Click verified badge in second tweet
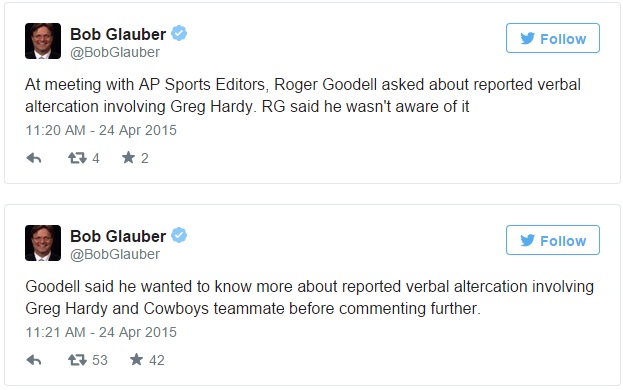Image resolution: width=623 pixels, height=390 pixels. coord(179,235)
